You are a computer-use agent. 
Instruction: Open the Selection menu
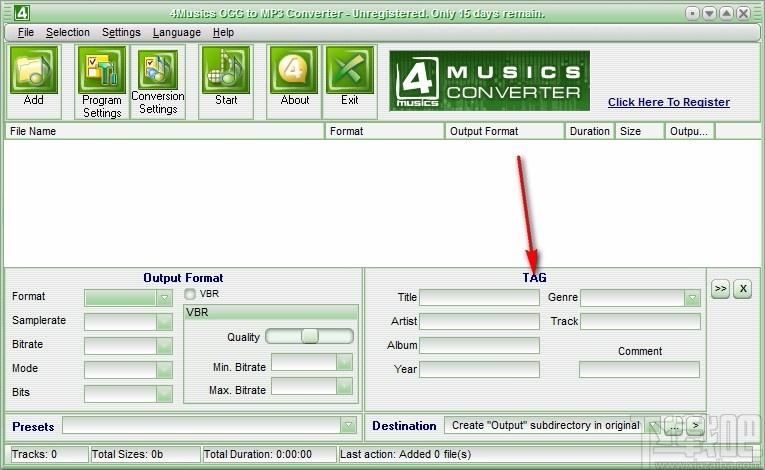click(x=68, y=32)
